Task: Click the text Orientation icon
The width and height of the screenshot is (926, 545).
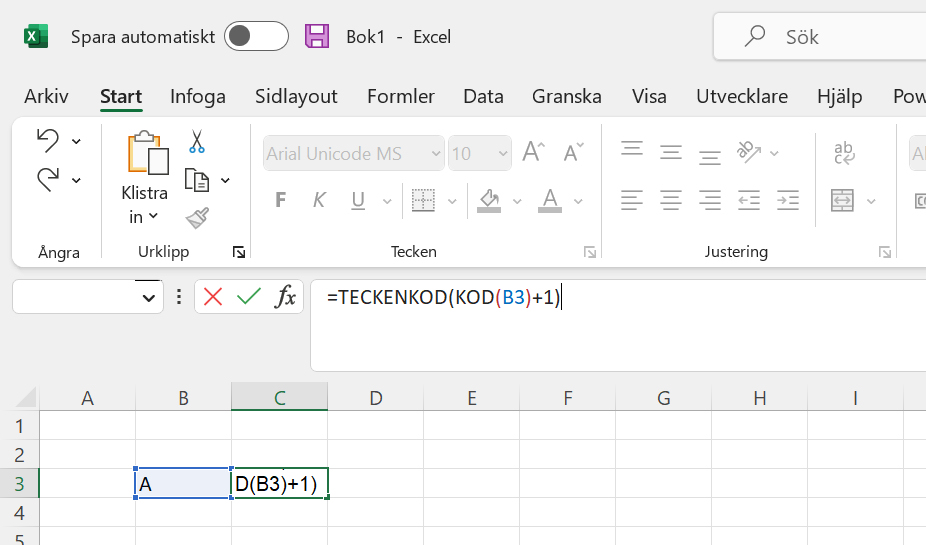Action: 749,152
